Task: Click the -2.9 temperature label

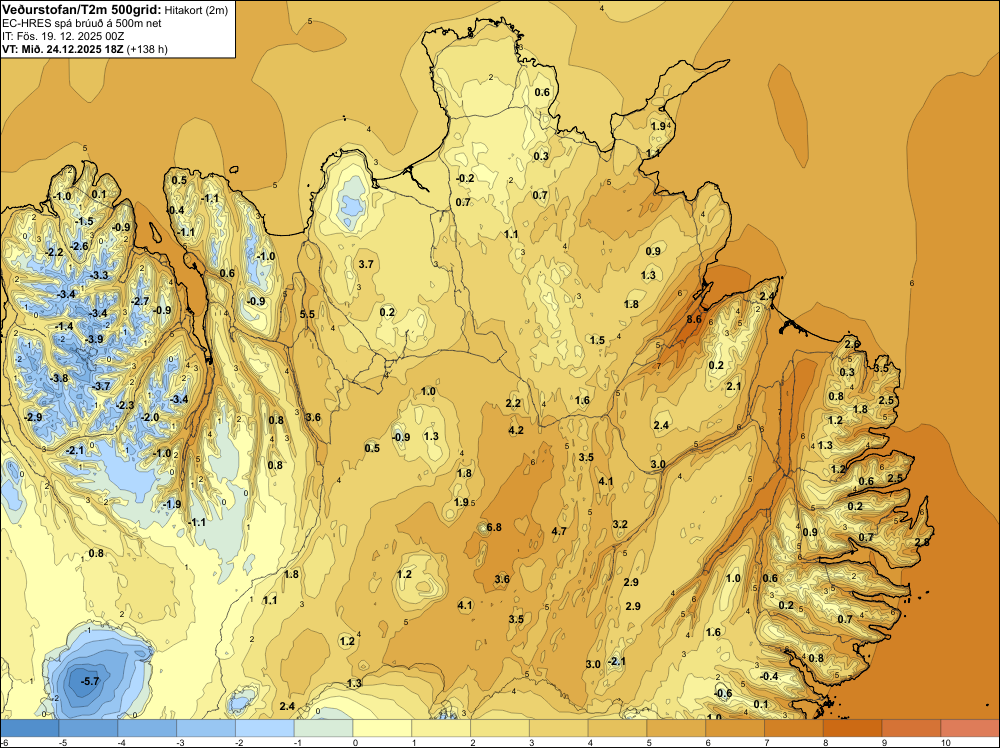Action: pyautogui.click(x=33, y=417)
